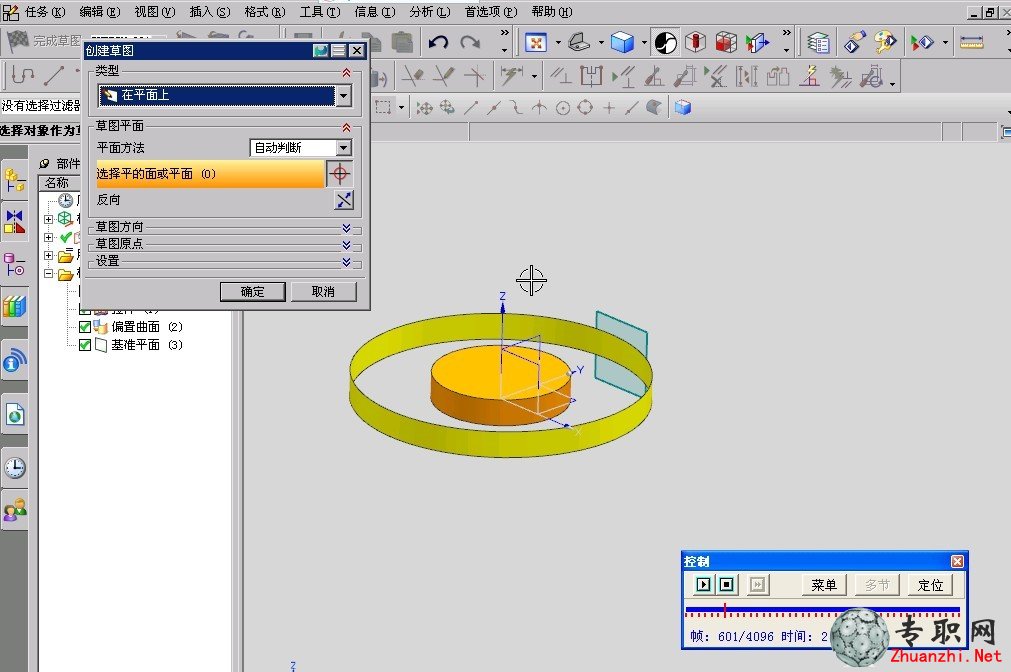Click the 名称 column header
The image size is (1011, 672).
coord(59,183)
